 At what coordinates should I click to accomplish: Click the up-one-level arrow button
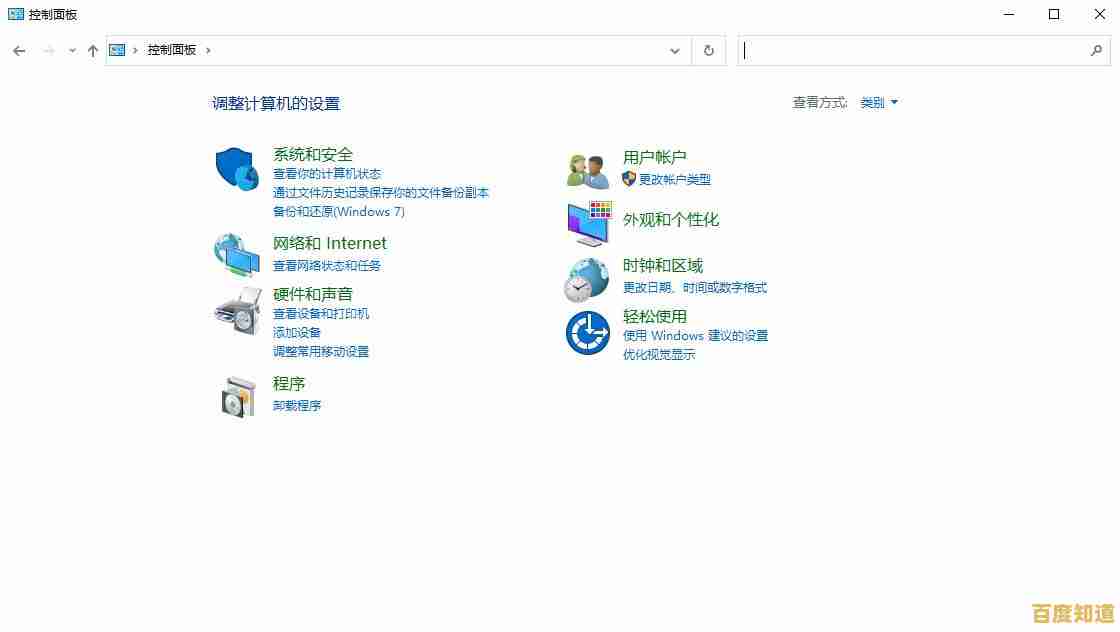click(92, 50)
